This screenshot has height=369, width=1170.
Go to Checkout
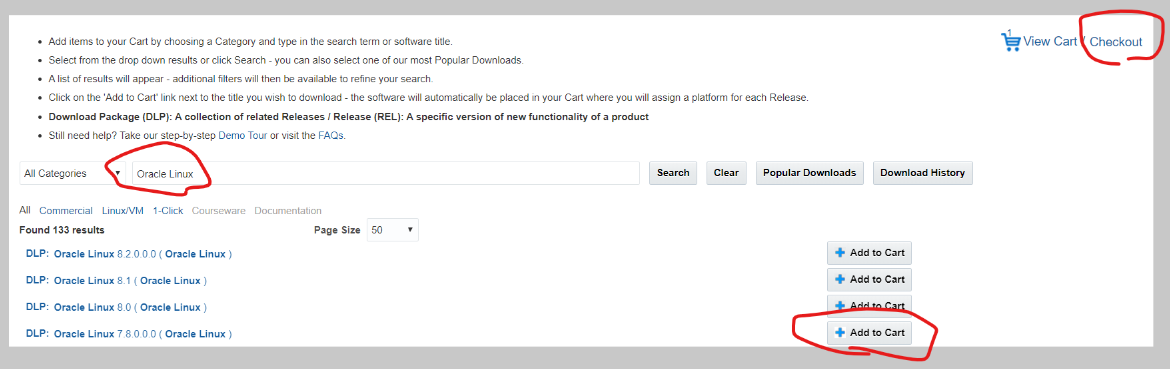point(1116,42)
